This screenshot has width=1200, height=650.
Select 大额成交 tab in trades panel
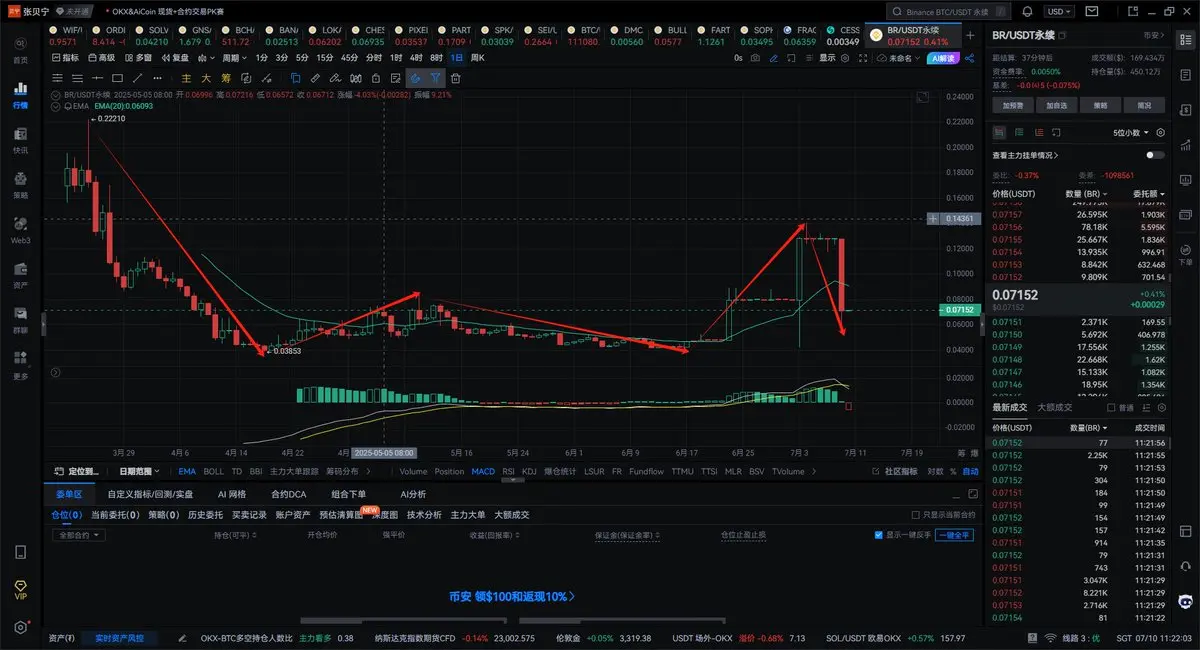1055,407
